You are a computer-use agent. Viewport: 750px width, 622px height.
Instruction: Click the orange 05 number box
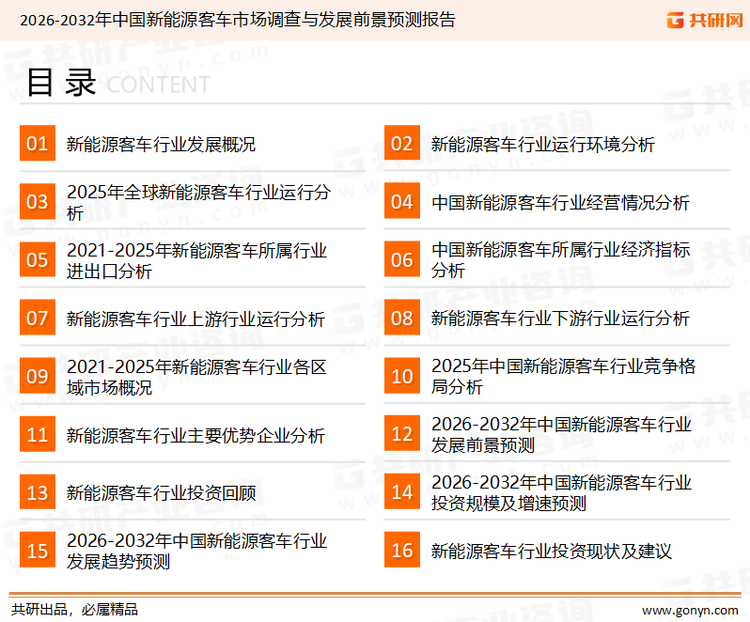pyautogui.click(x=37, y=259)
